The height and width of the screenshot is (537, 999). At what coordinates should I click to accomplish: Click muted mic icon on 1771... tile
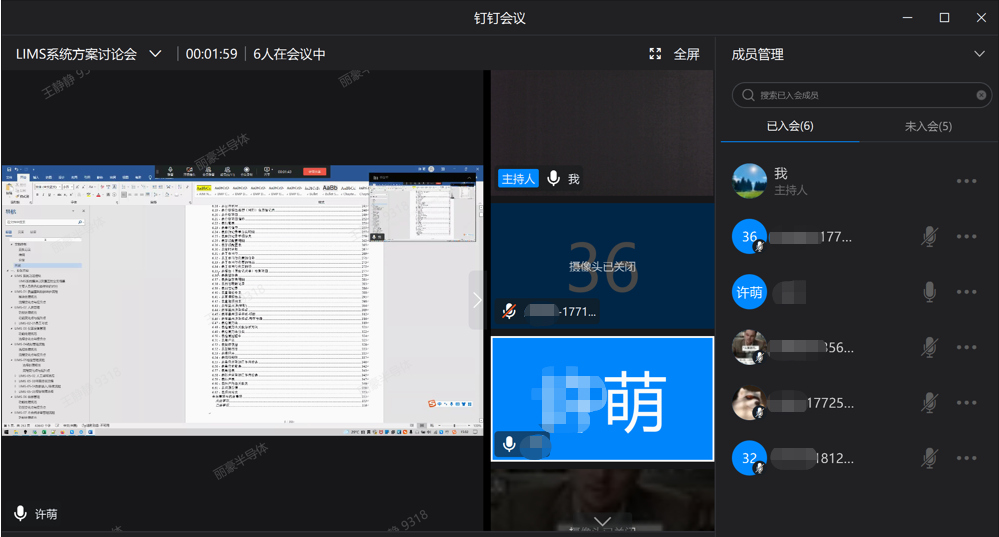click(509, 311)
